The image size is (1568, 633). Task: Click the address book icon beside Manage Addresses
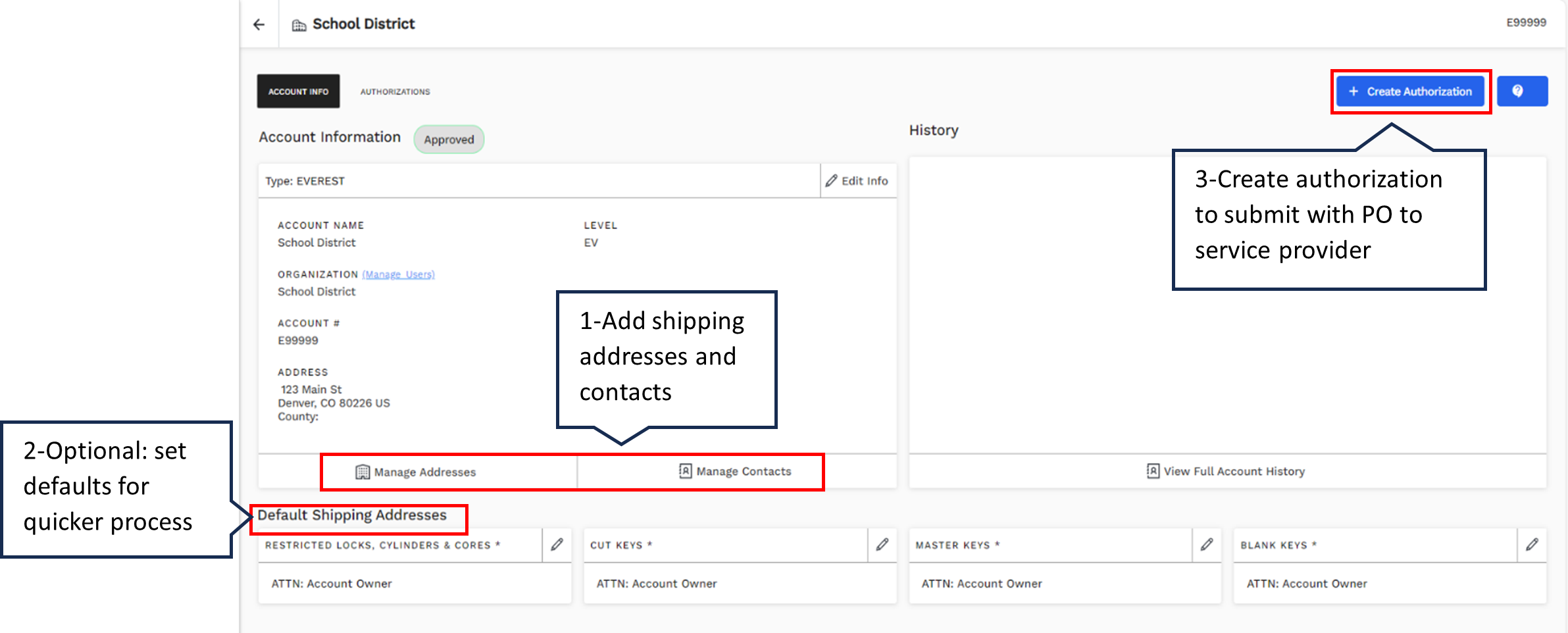click(x=361, y=471)
